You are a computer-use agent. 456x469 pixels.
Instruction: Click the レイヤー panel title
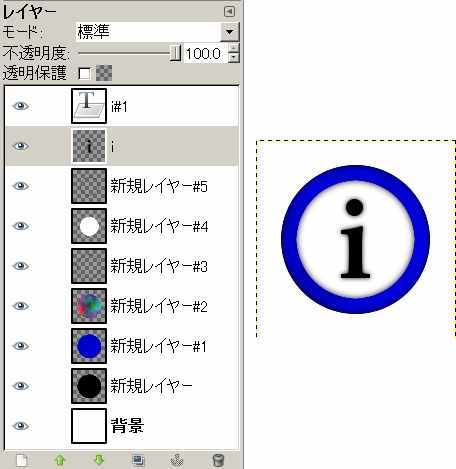click(x=29, y=12)
